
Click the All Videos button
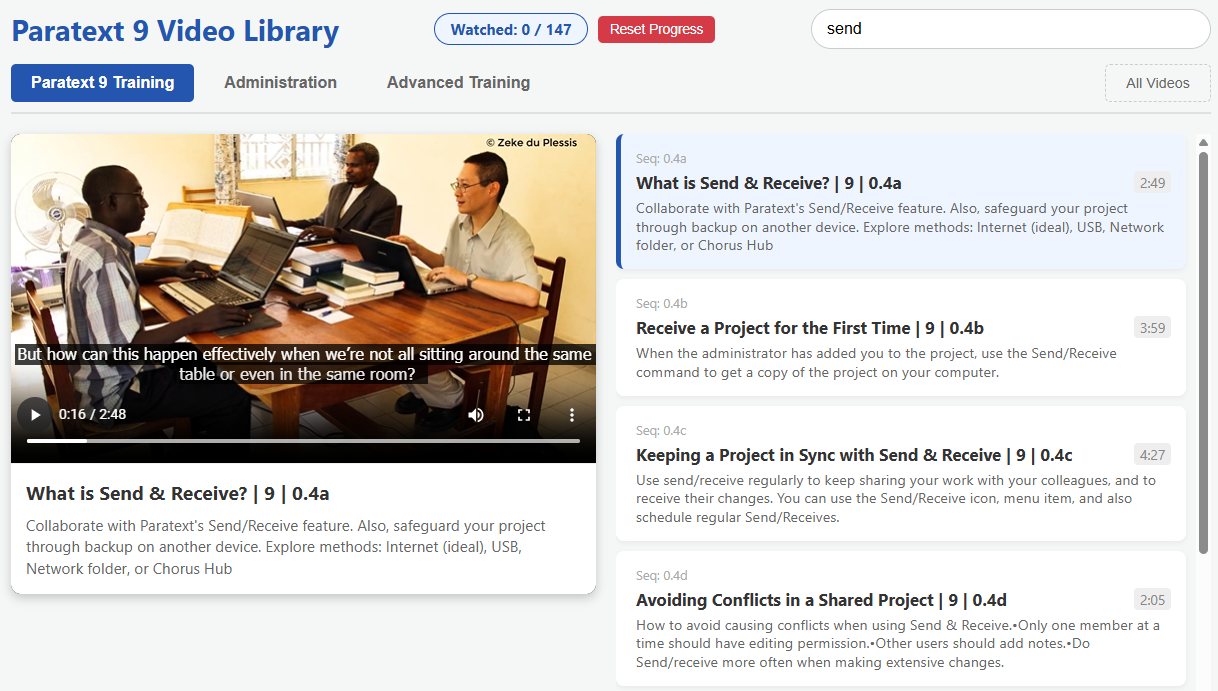[1158, 83]
